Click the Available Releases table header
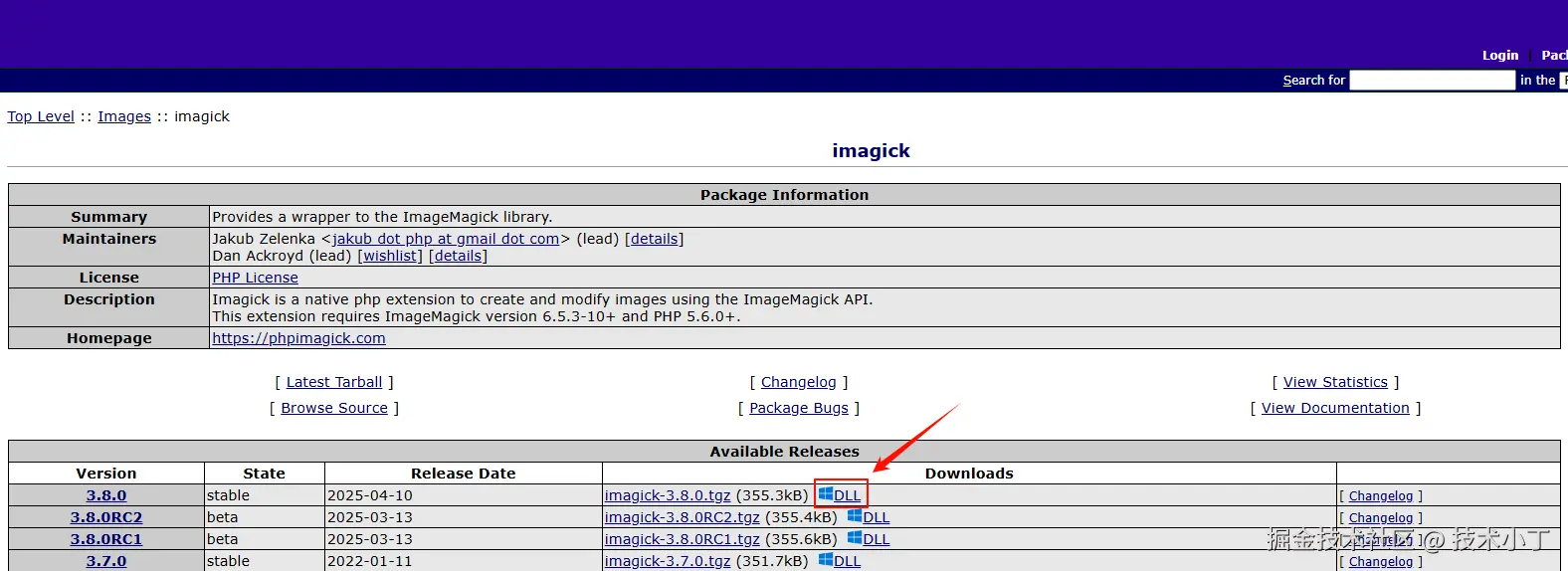 pyautogui.click(x=784, y=452)
